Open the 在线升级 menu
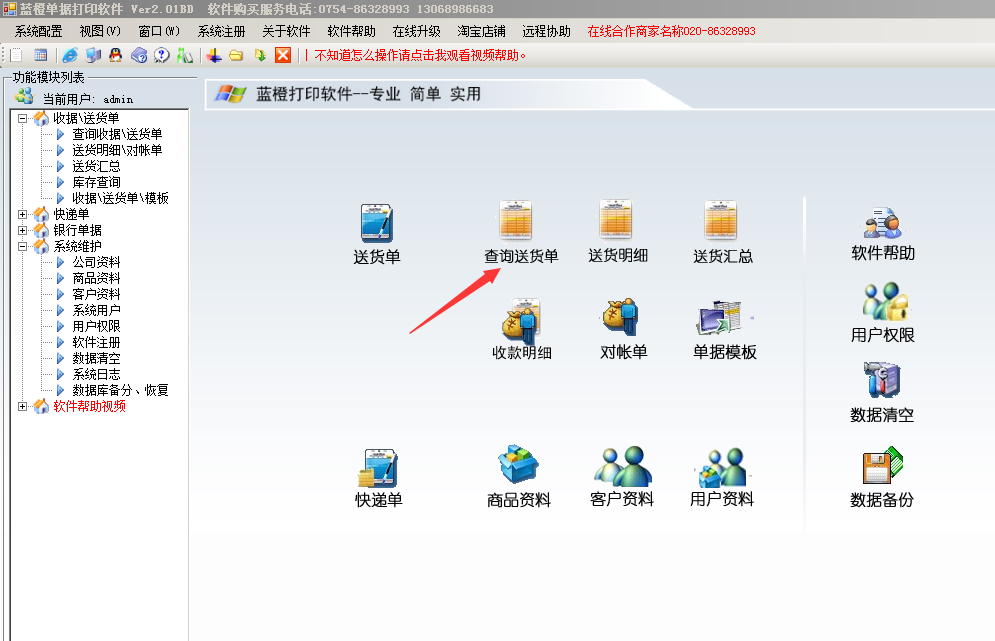The image size is (995, 641). (x=416, y=31)
